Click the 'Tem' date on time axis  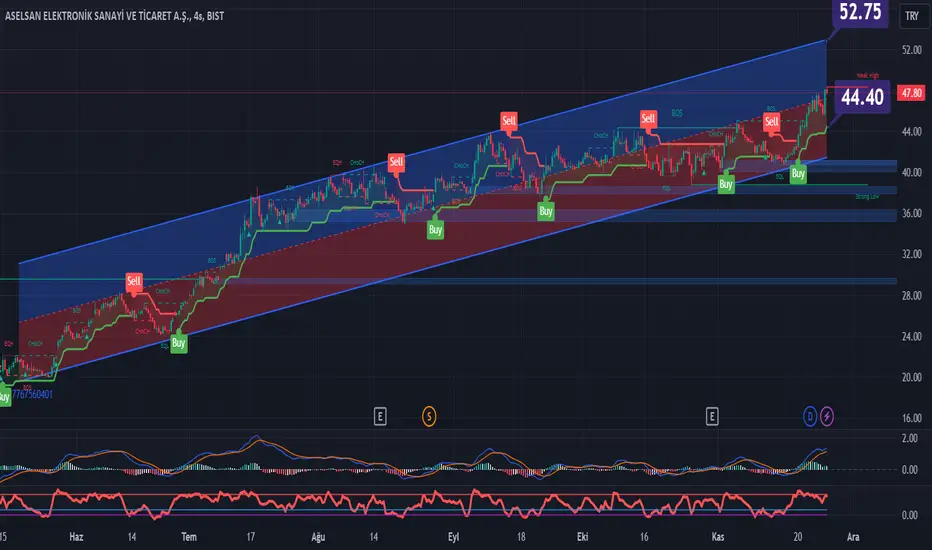[x=189, y=537]
